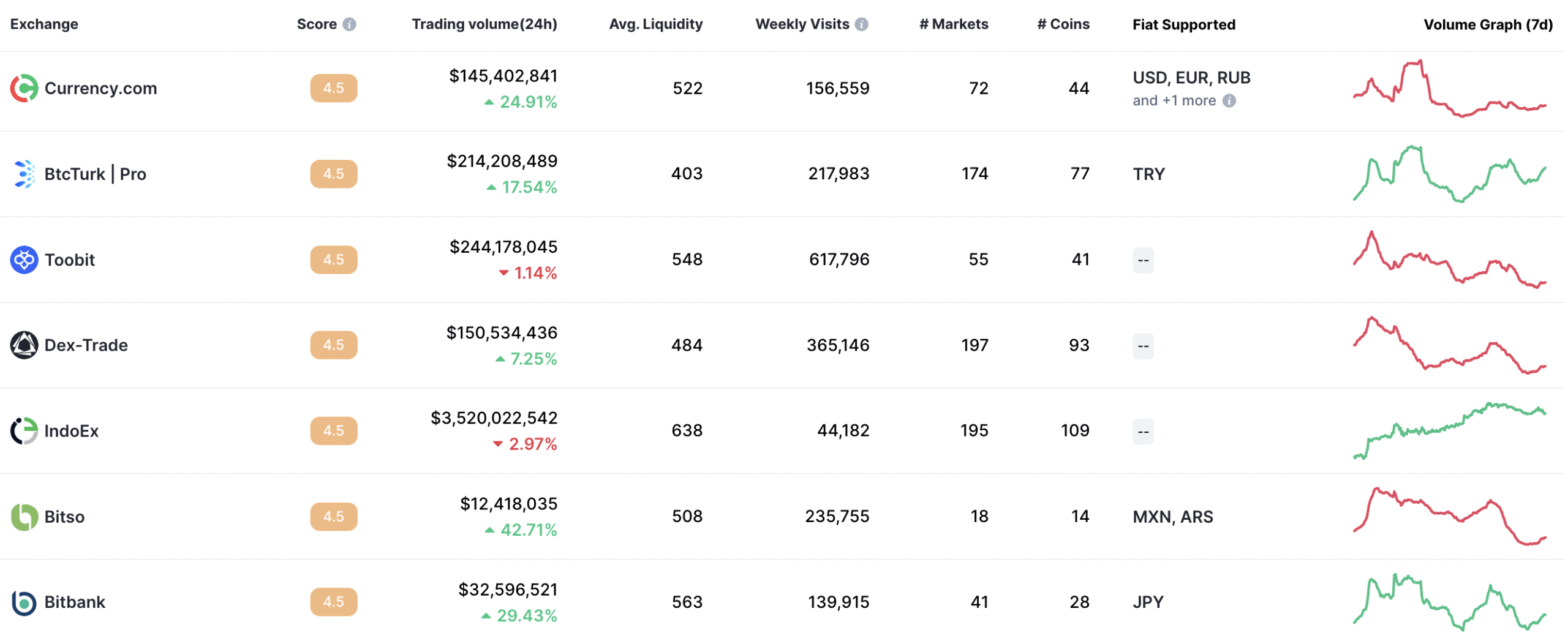
Task: Open Dex-Trade 7d volume graph
Action: [x=1450, y=345]
